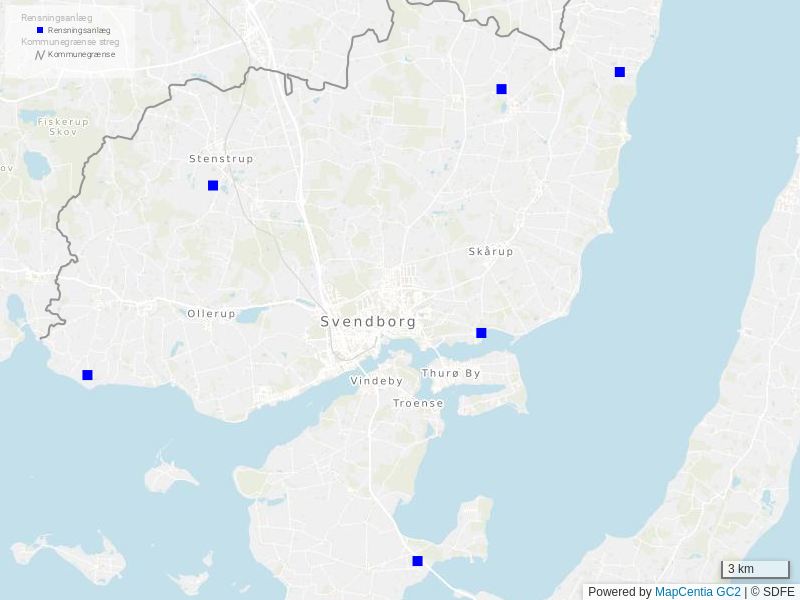Image resolution: width=800 pixels, height=600 pixels.
Task: Select the blue marker north of Skårup
Action: click(x=501, y=89)
